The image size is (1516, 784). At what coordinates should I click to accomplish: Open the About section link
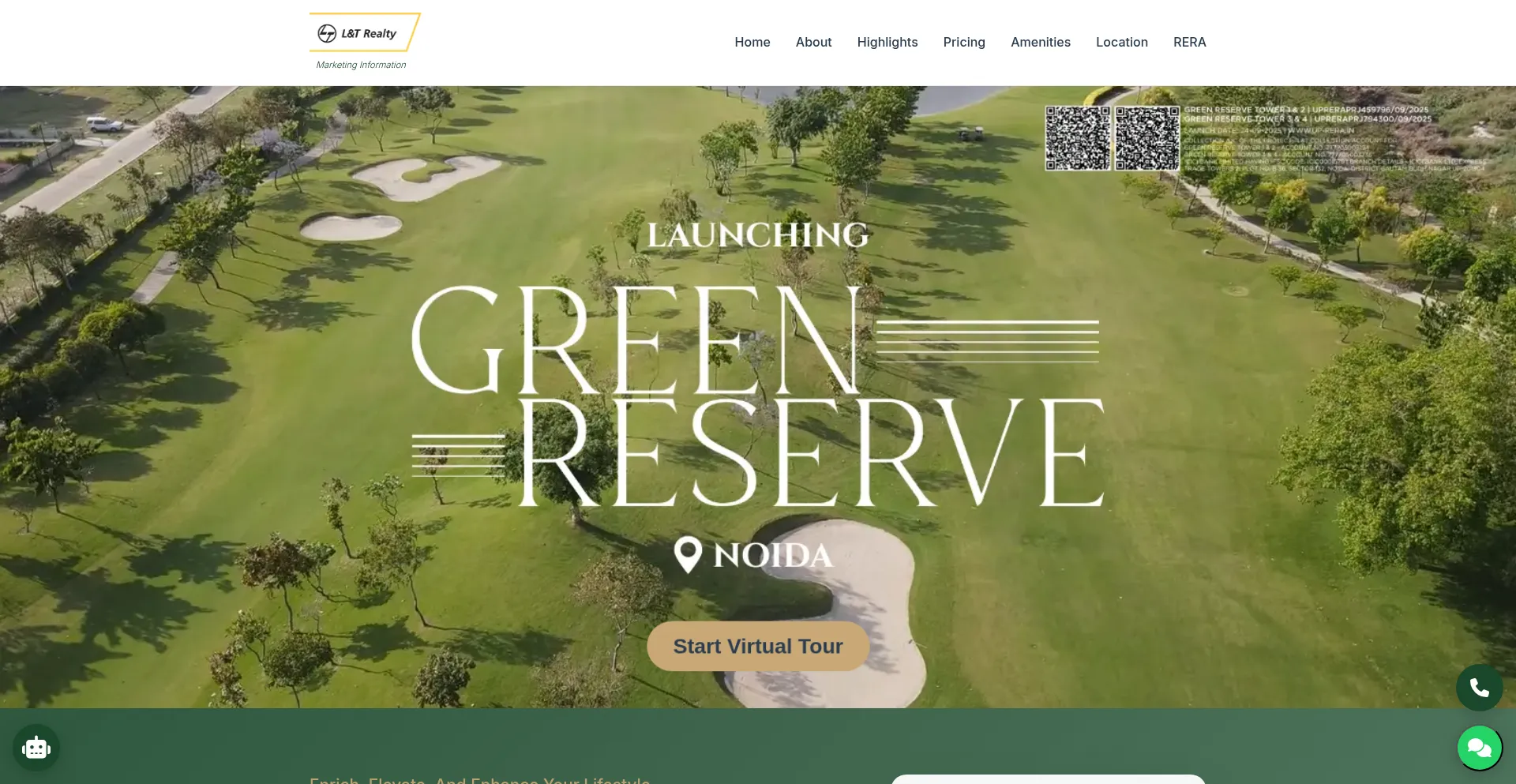[813, 42]
